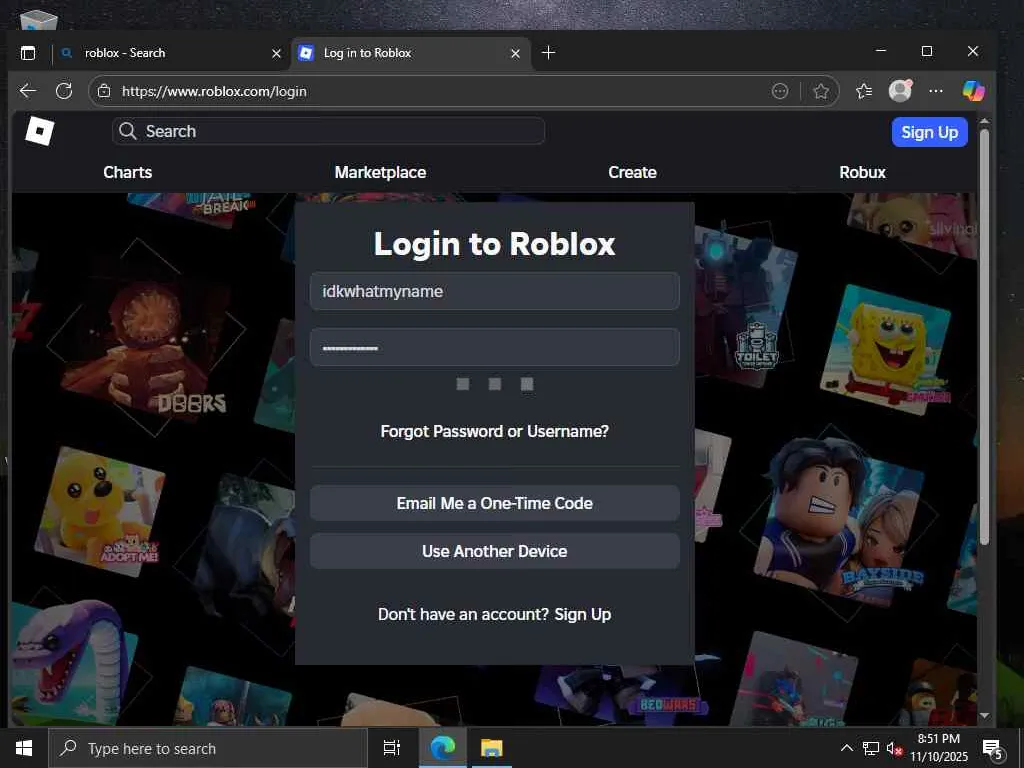Image resolution: width=1024 pixels, height=768 pixels.
Task: Close the roblox - Search tab
Action: (x=276, y=54)
